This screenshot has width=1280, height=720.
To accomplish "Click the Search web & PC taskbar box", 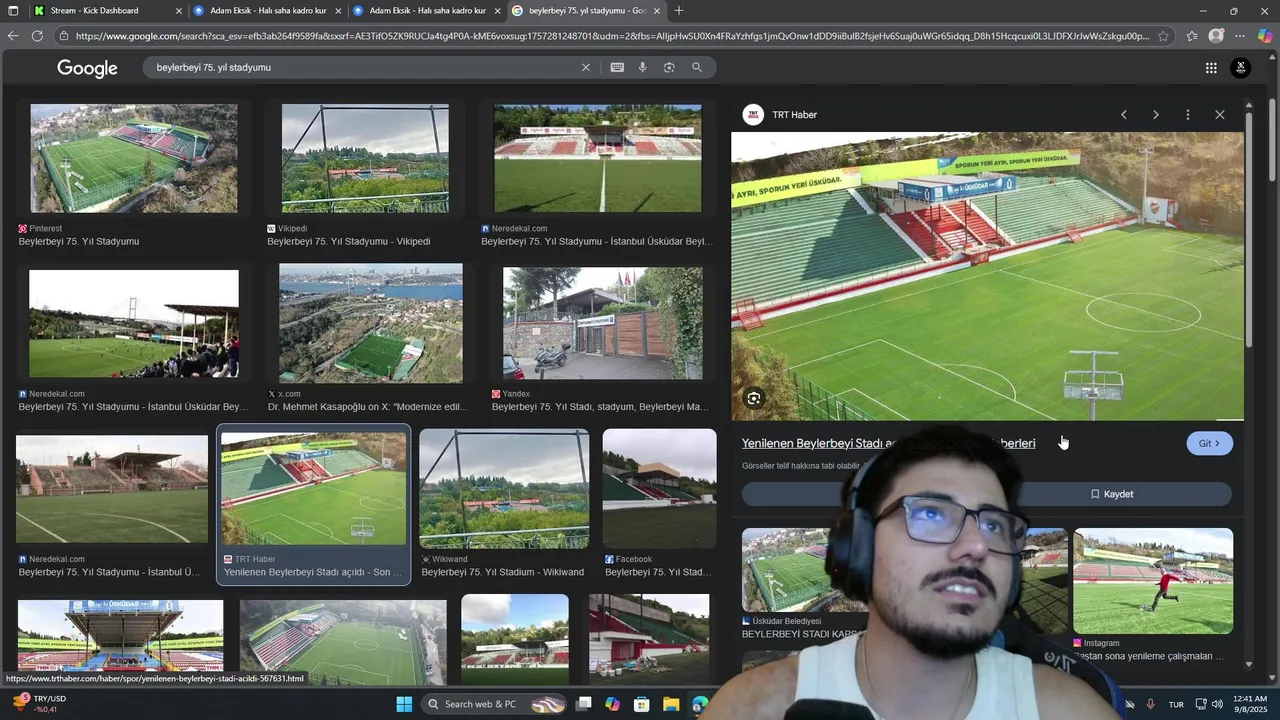I will [496, 704].
